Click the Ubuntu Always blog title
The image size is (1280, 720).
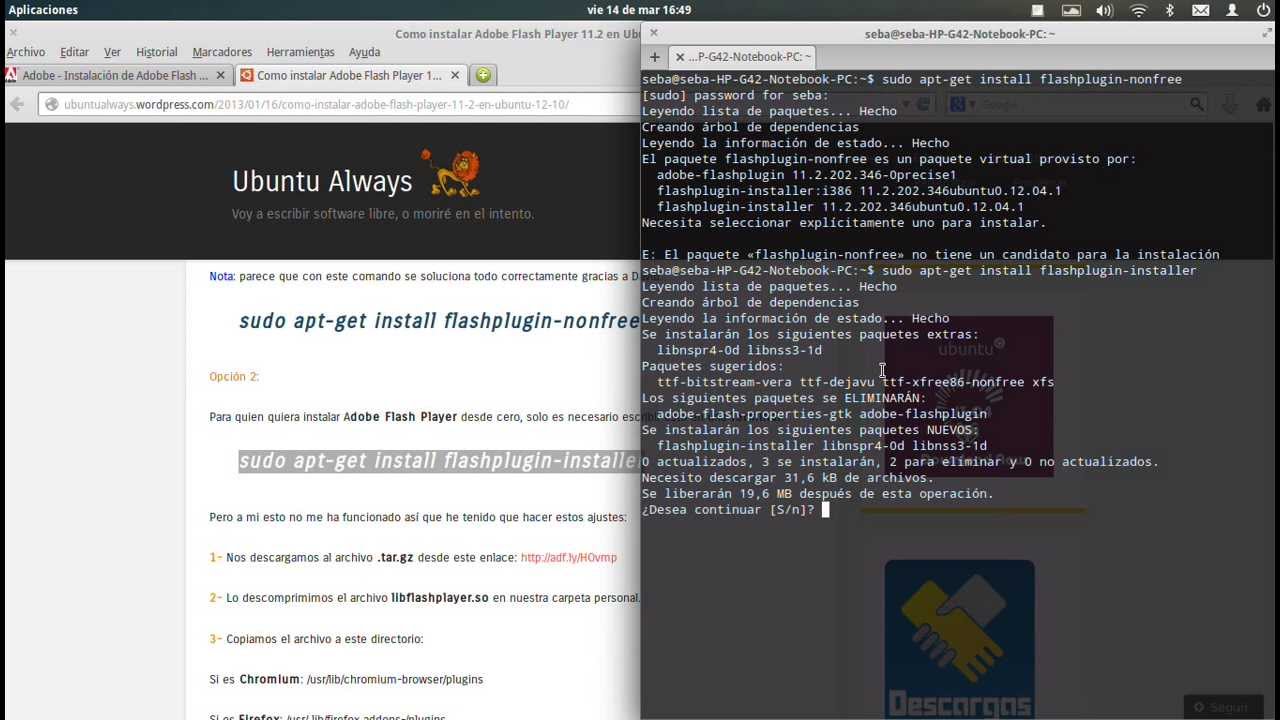tap(322, 181)
